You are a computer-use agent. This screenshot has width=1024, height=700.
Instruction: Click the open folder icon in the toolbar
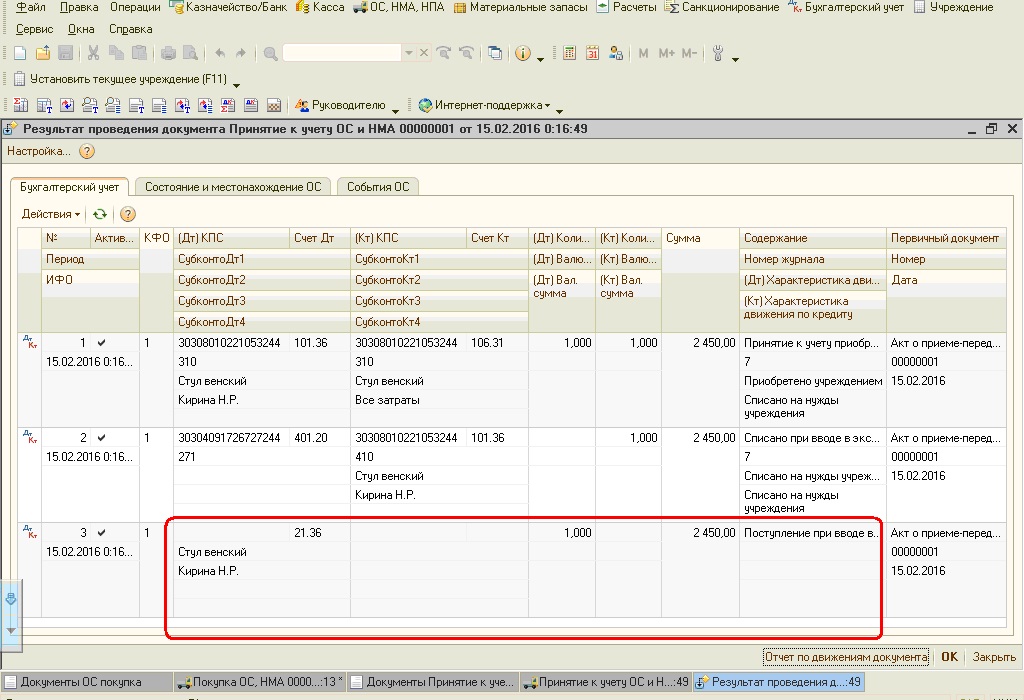pyautogui.click(x=43, y=53)
